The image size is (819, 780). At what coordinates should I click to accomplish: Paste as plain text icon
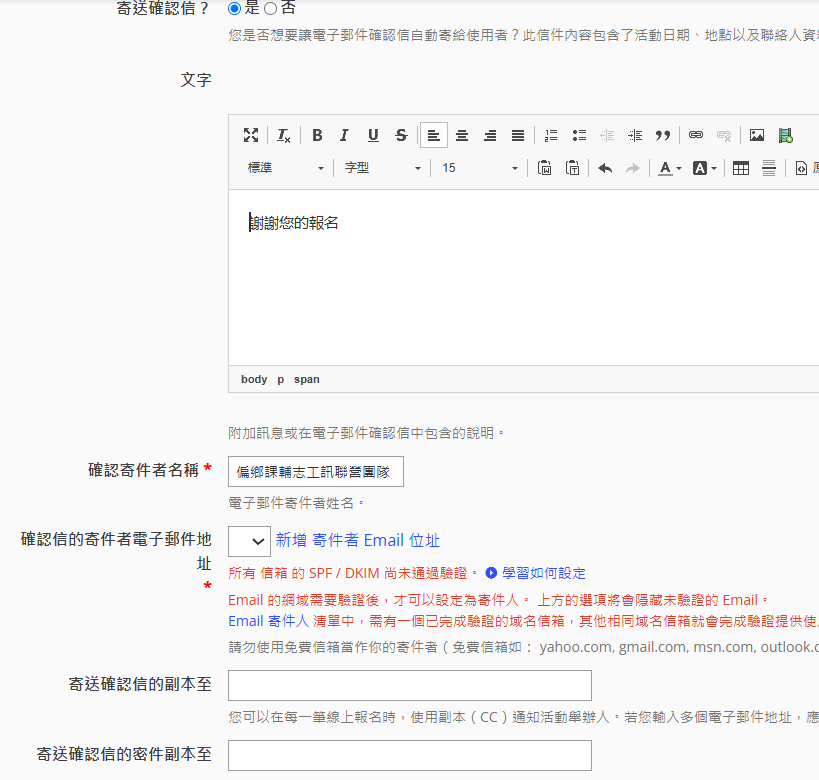572,168
